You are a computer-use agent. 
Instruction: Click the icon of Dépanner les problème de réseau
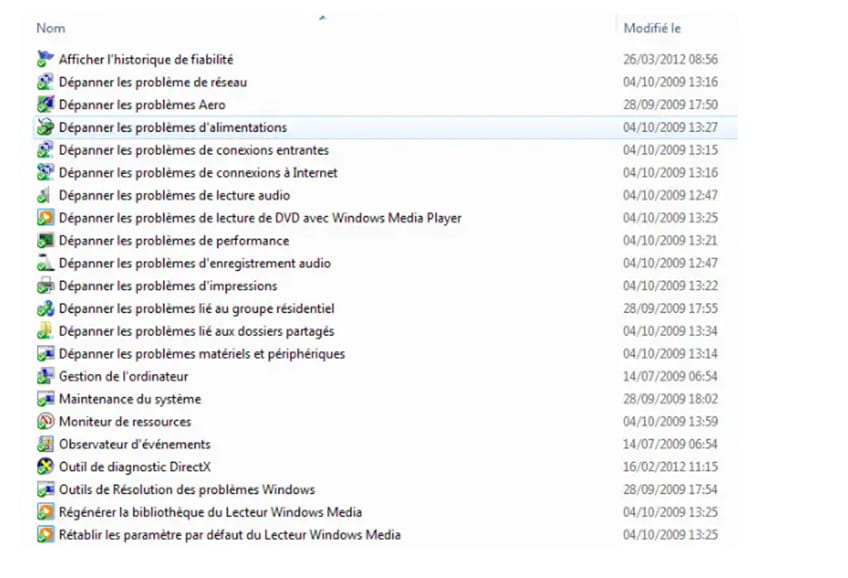click(x=45, y=82)
